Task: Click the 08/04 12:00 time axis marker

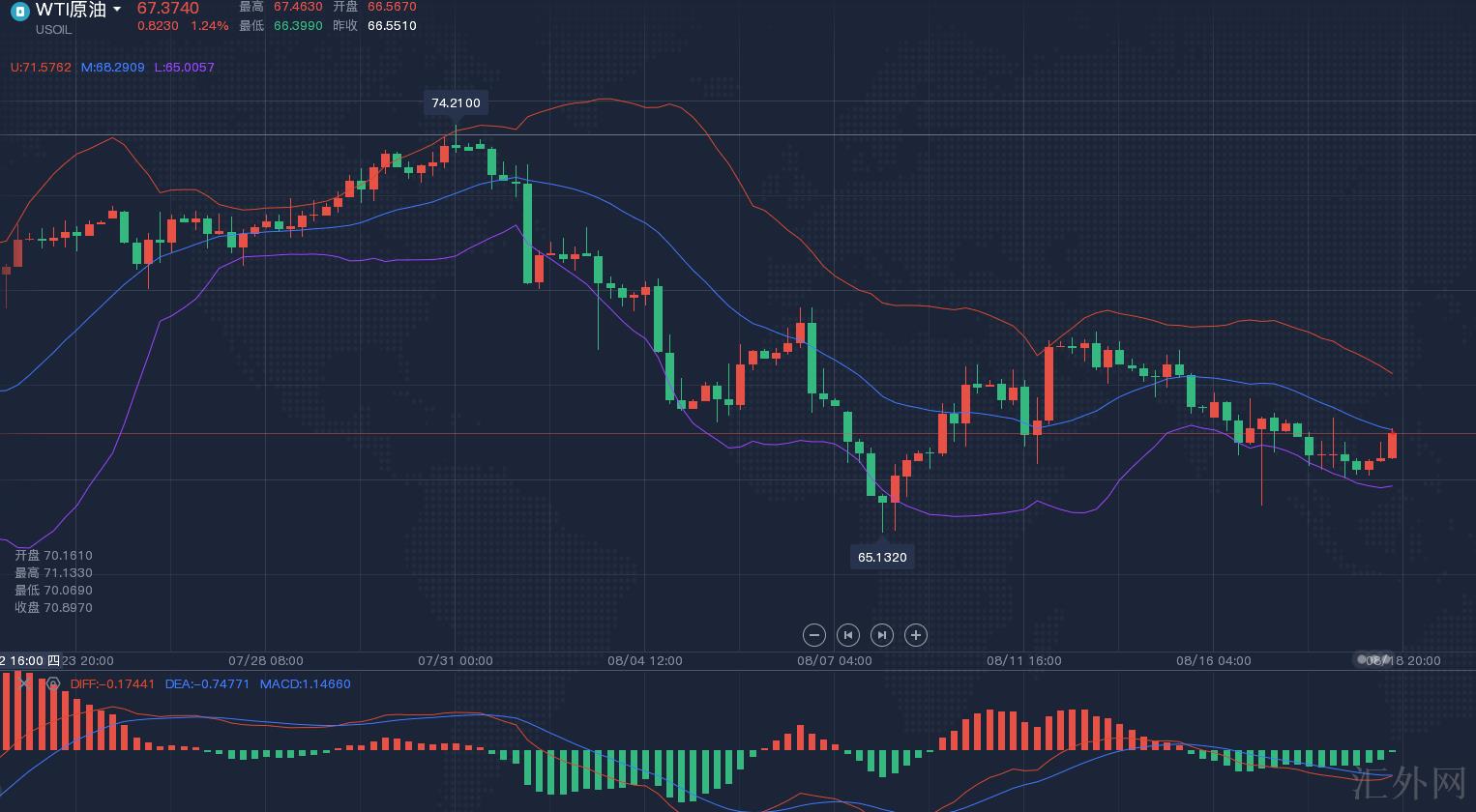Action: coord(644,661)
